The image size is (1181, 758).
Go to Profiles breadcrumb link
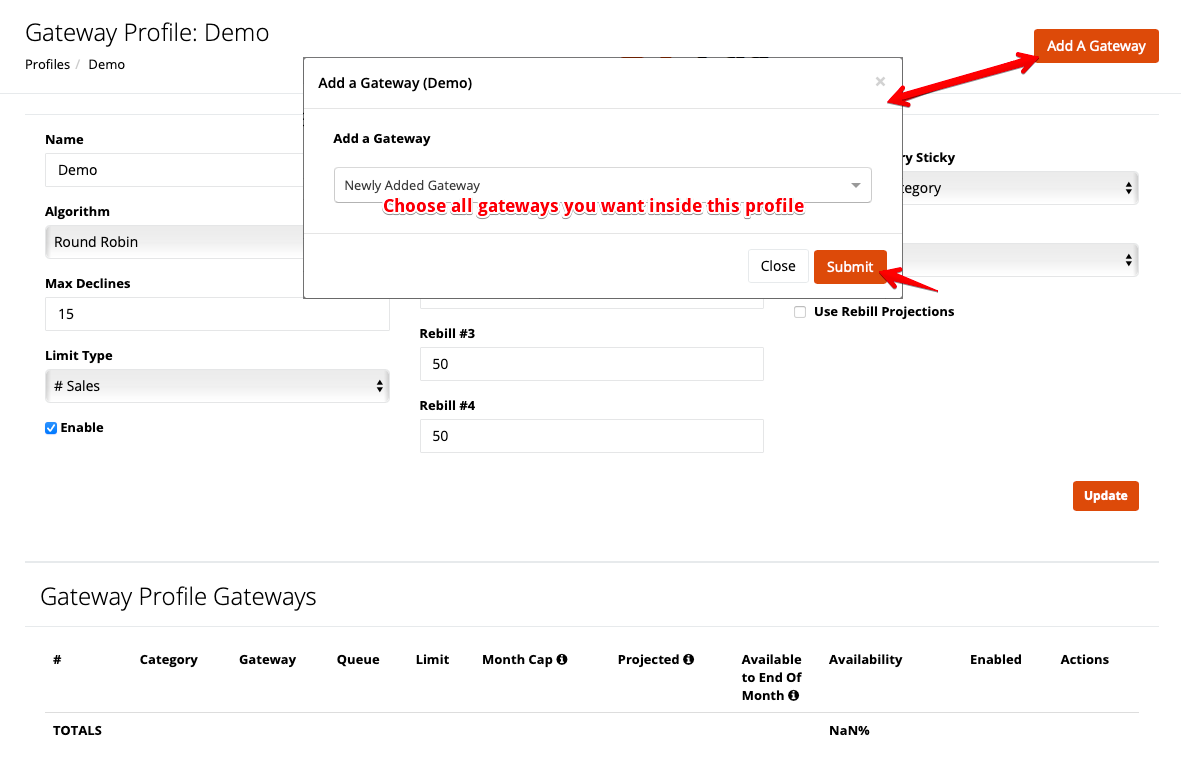point(47,65)
